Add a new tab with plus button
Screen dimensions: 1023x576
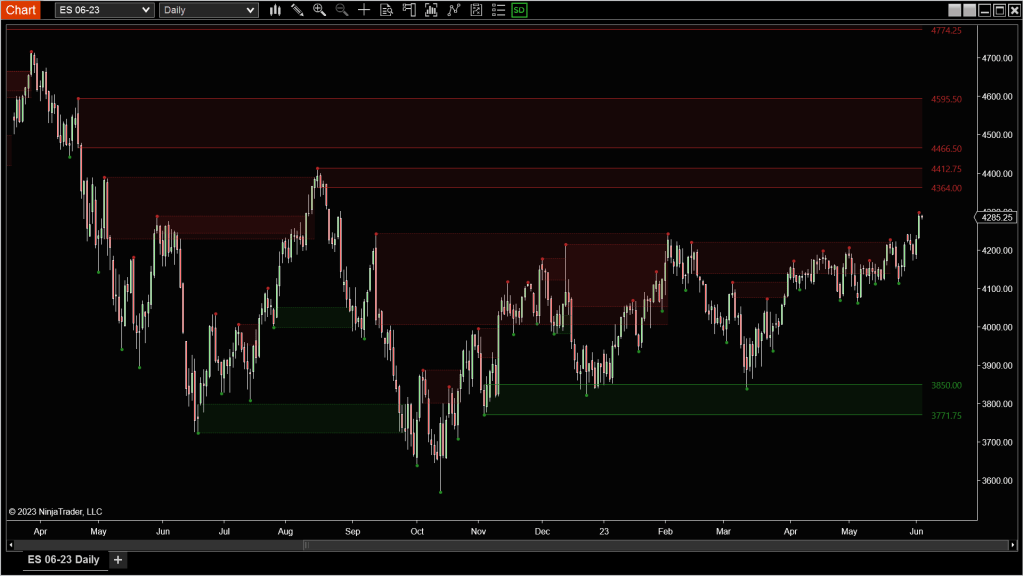pyautogui.click(x=118, y=560)
